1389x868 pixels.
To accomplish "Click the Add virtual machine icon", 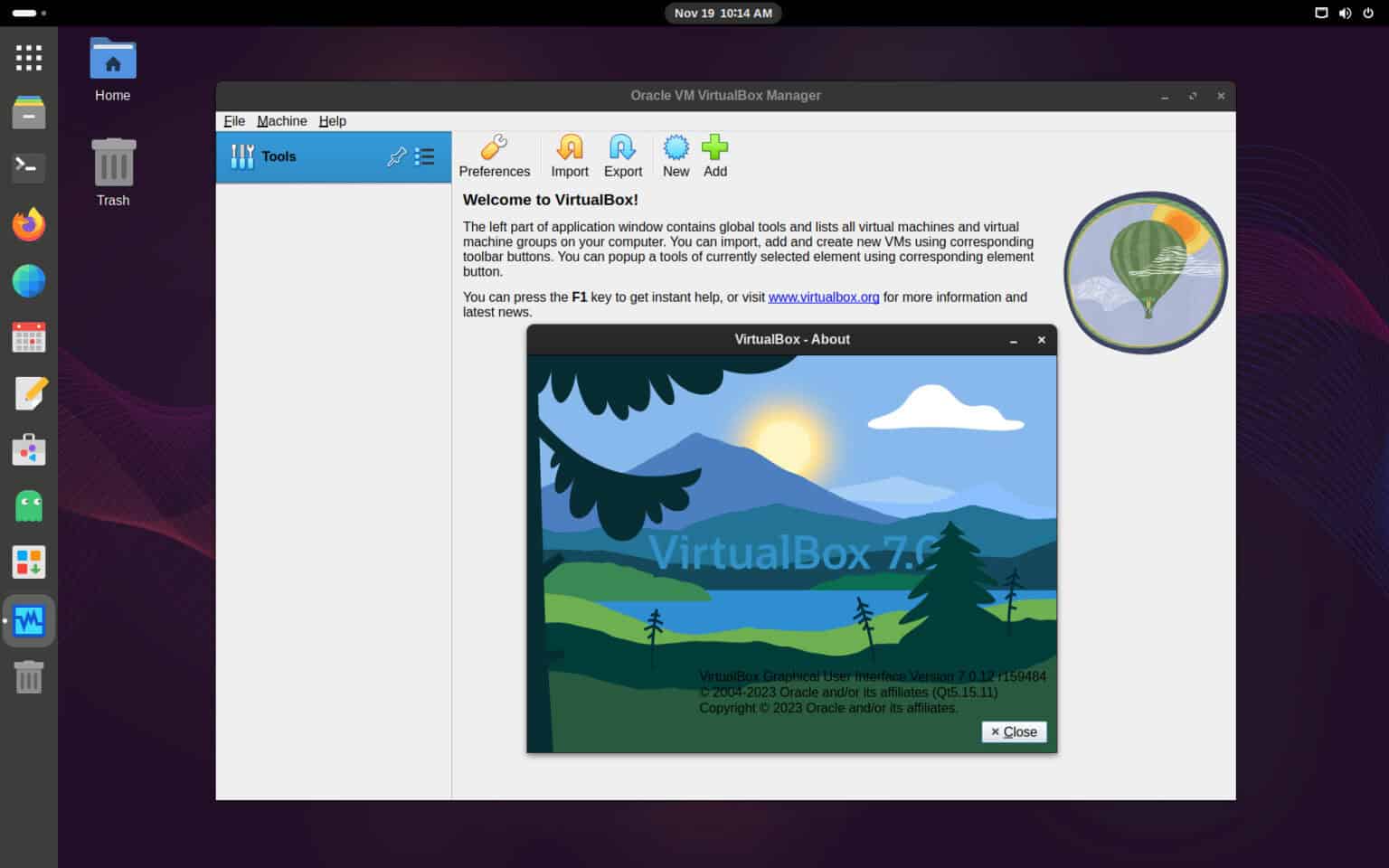I will coord(714,156).
